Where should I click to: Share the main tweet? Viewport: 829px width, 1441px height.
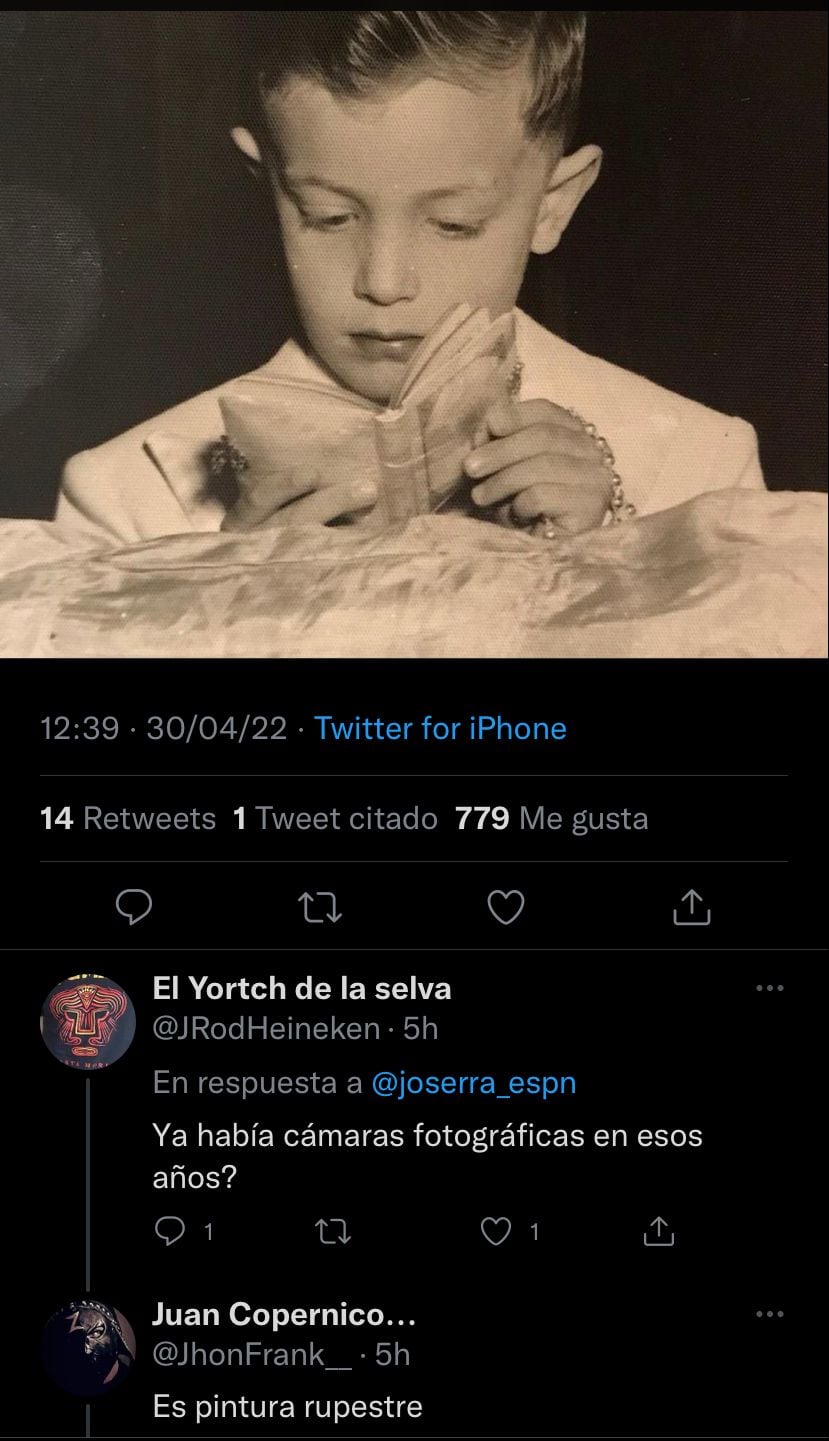point(692,907)
